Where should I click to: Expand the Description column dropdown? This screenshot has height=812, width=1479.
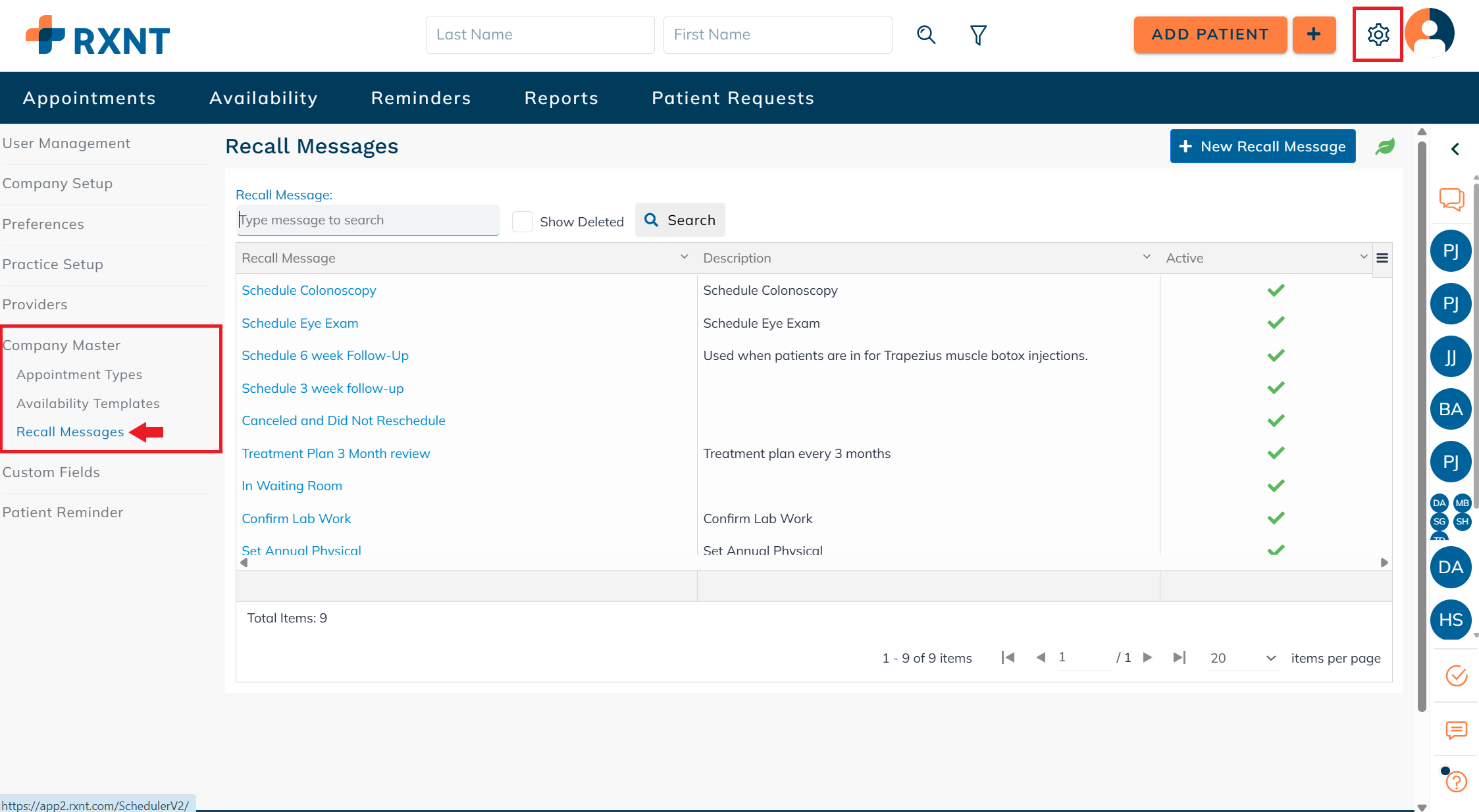pos(1147,257)
